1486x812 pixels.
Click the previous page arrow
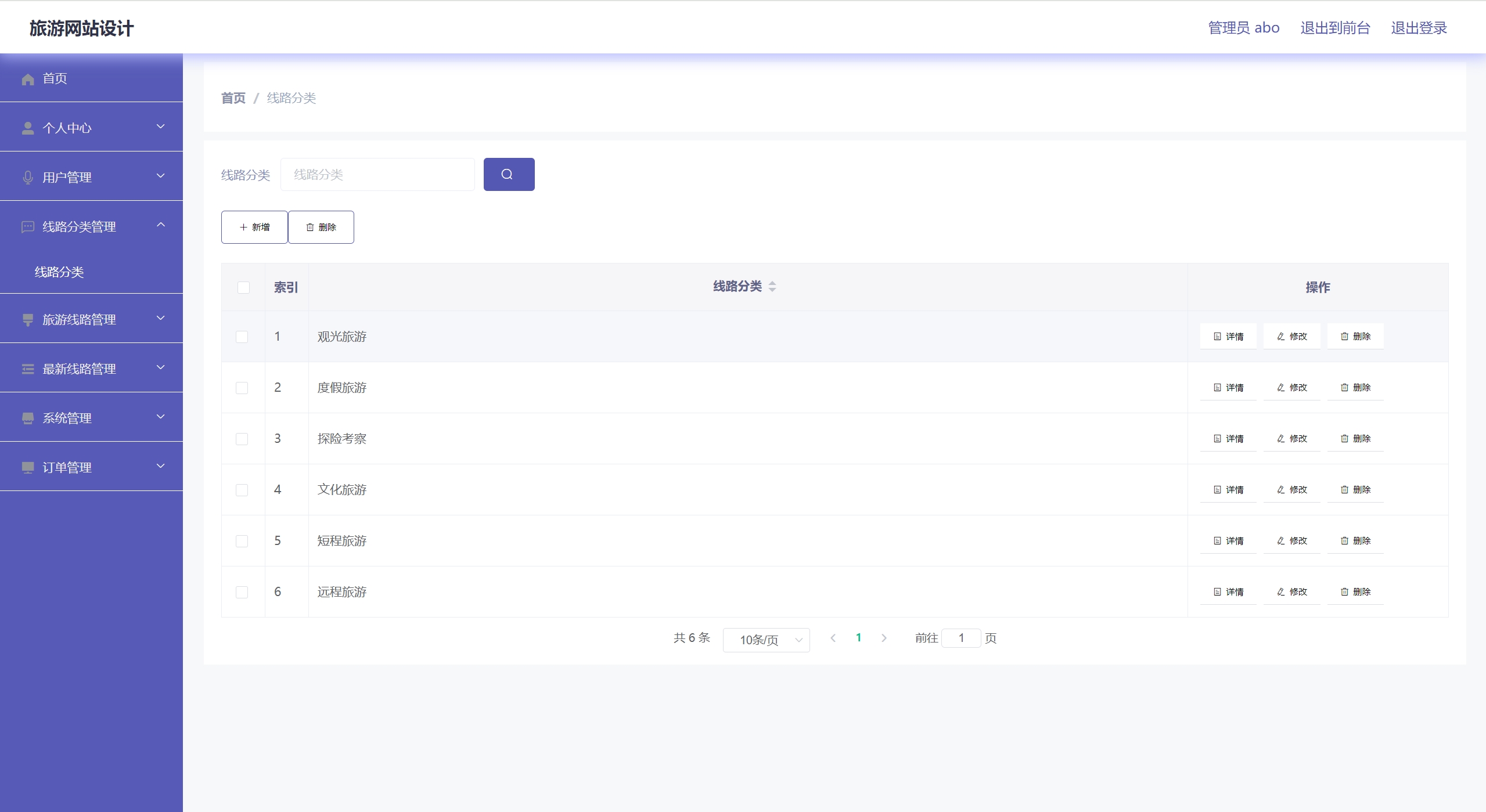coord(833,638)
